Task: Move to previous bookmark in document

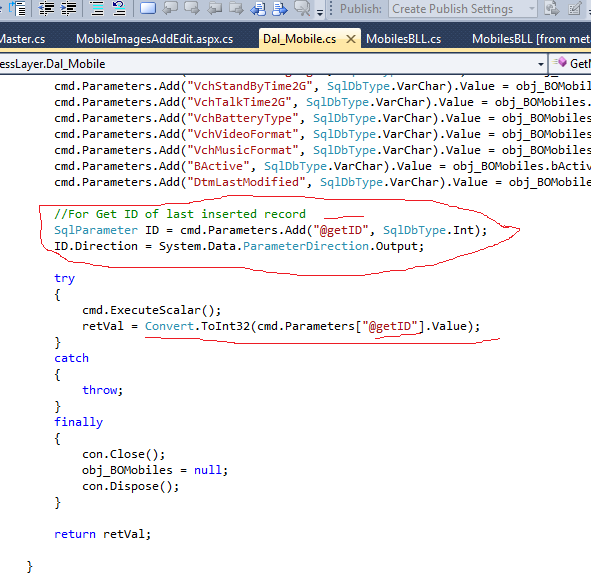Action: pos(258,8)
